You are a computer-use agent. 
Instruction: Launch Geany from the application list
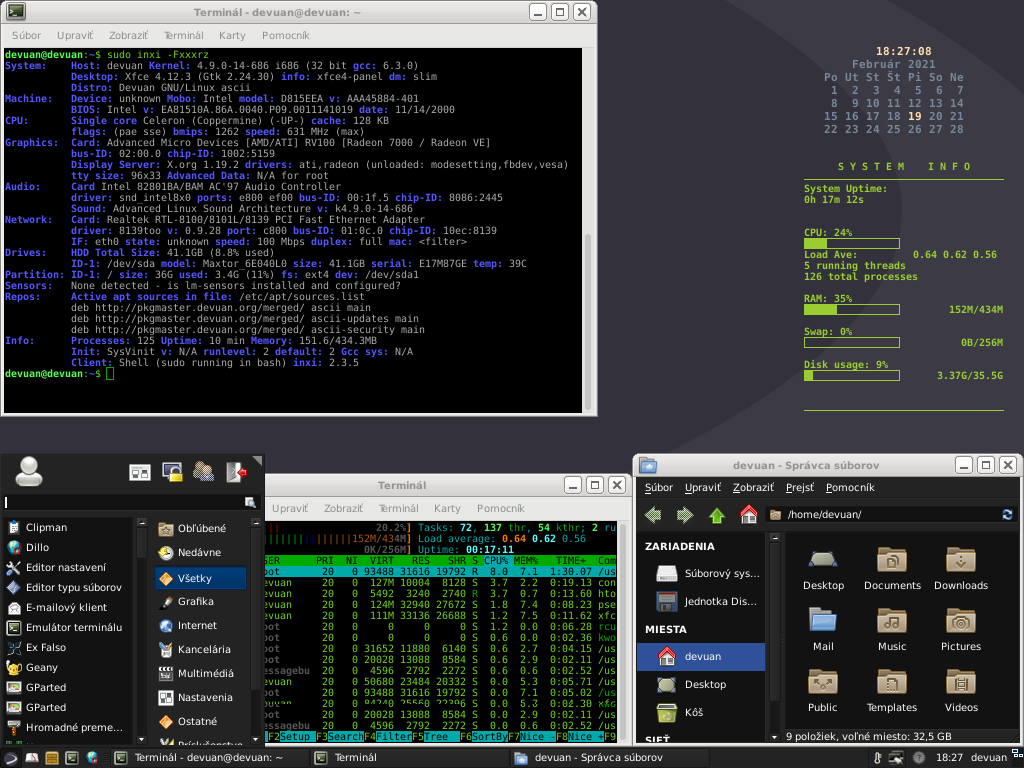point(42,667)
